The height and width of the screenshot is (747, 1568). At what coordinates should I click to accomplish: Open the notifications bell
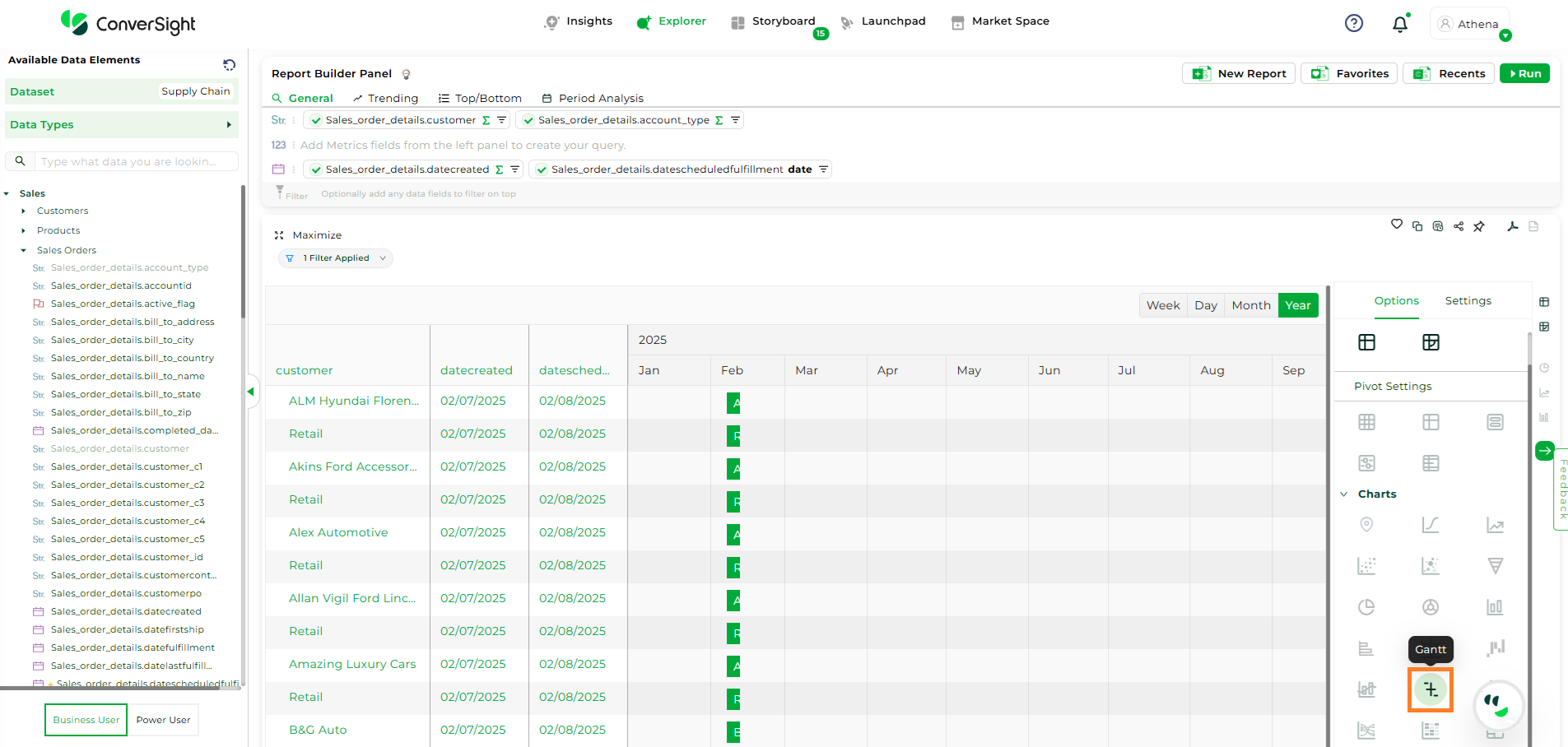click(x=1400, y=24)
